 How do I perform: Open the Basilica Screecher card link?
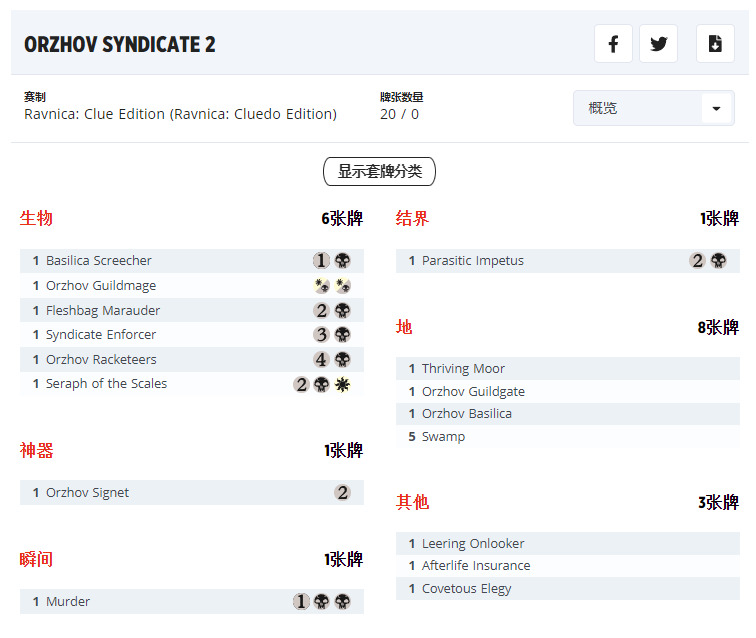coord(99,261)
